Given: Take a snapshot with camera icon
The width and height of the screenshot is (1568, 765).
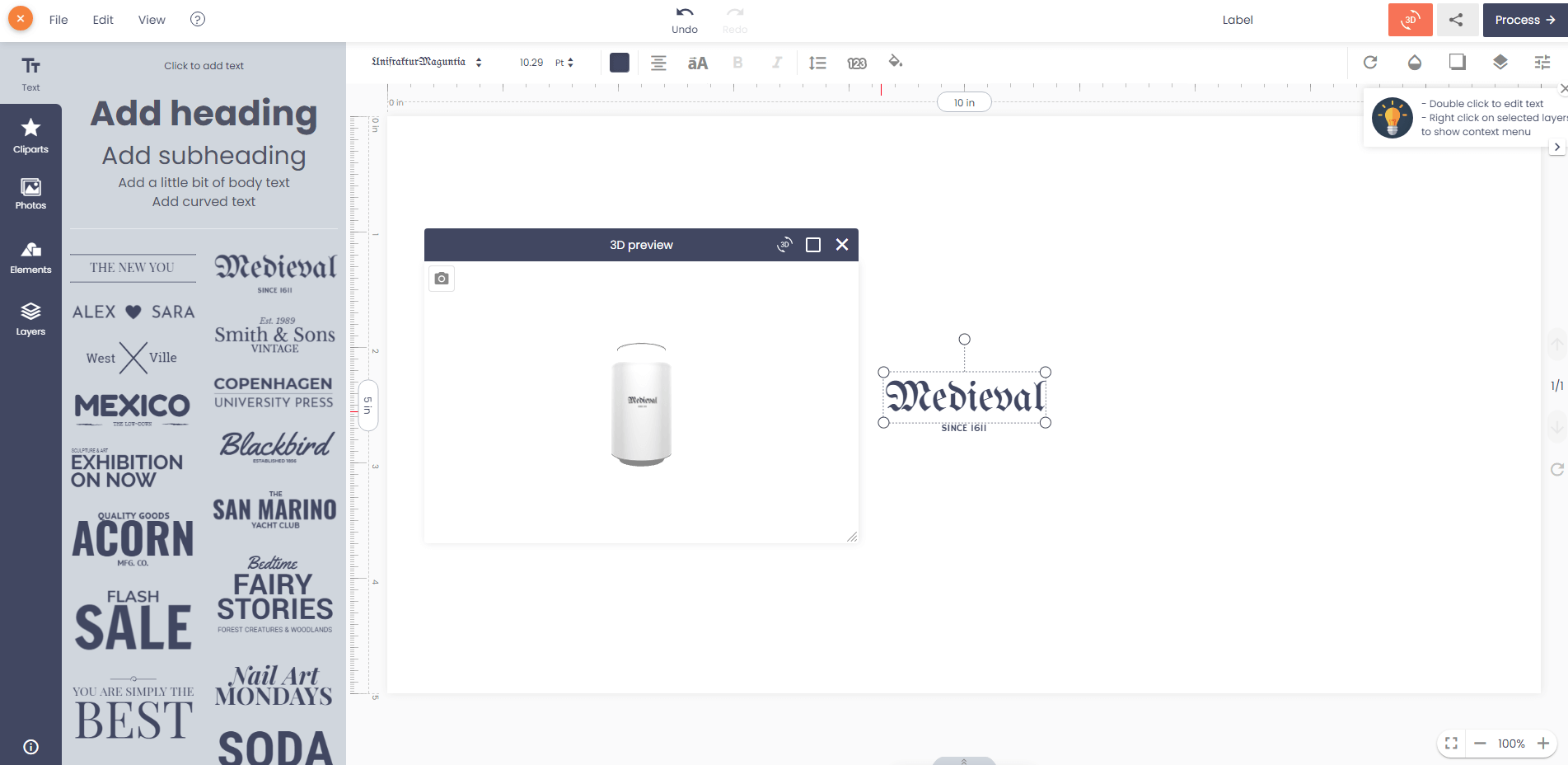Looking at the screenshot, I should pyautogui.click(x=442, y=279).
